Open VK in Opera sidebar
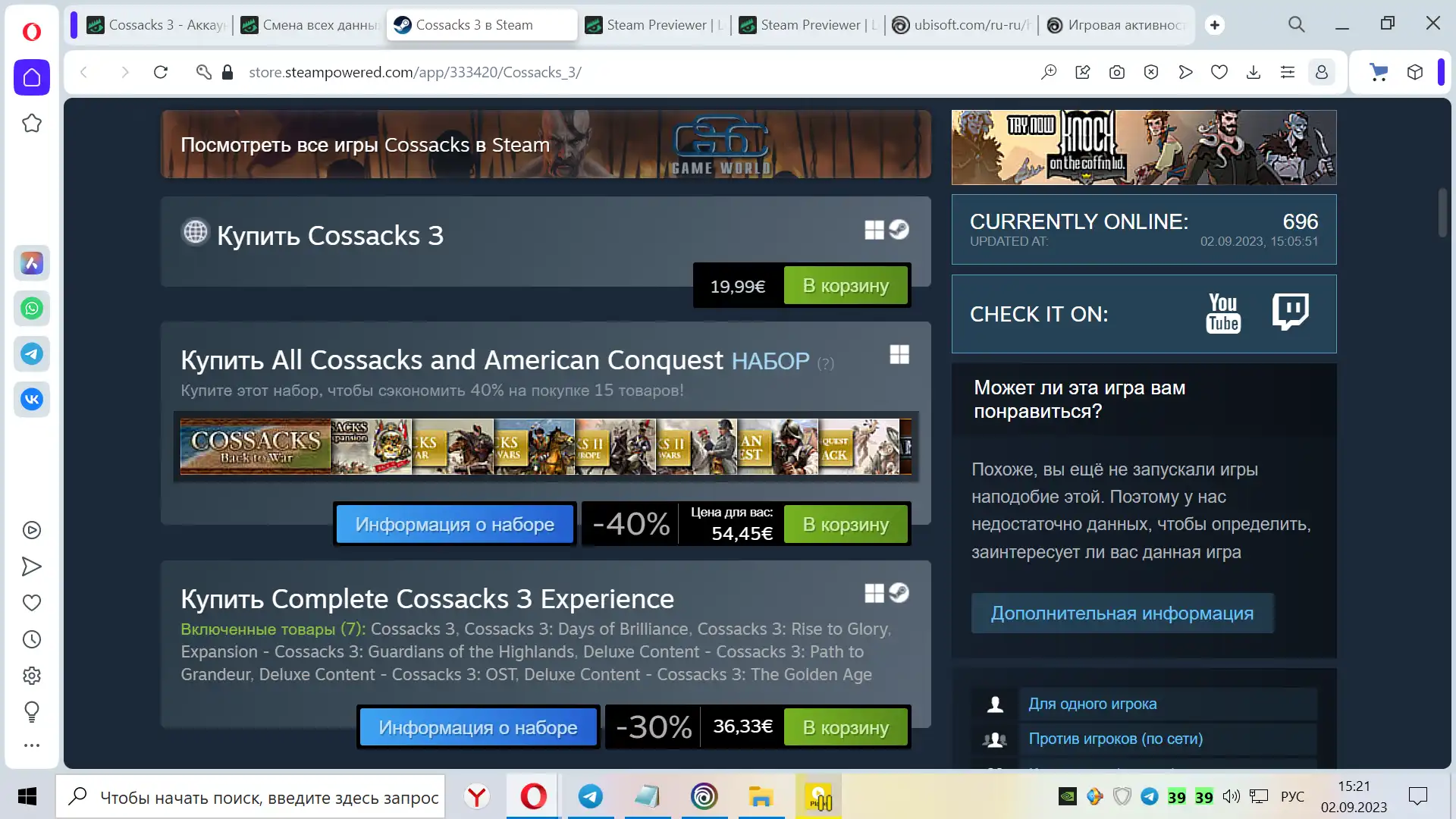The width and height of the screenshot is (1456, 819). coord(32,400)
